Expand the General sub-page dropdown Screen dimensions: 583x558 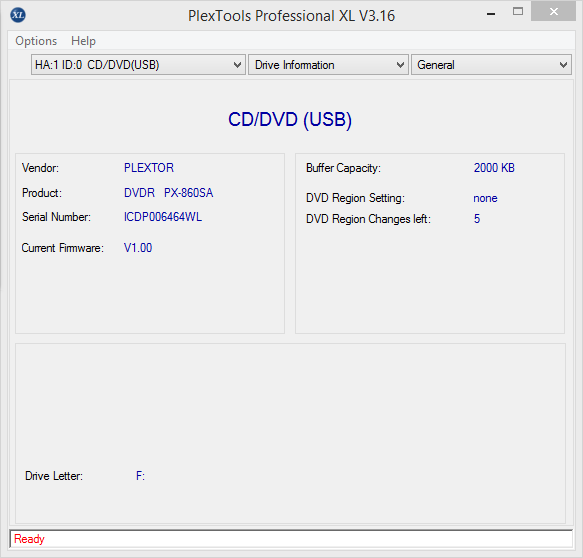491,65
